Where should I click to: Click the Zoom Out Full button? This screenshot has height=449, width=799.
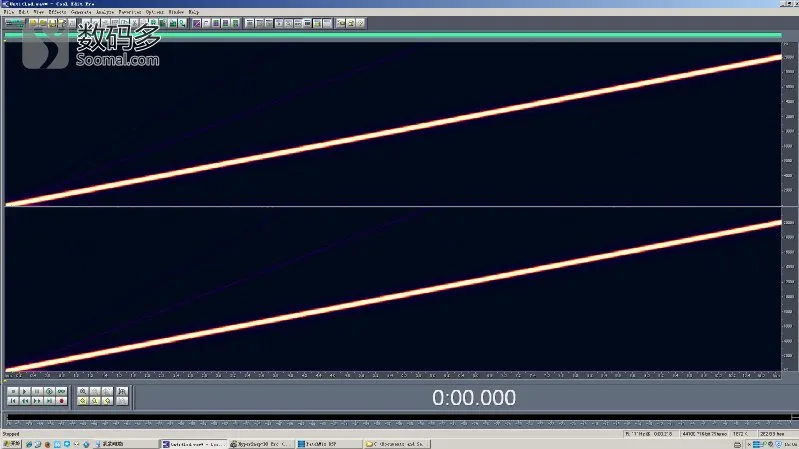point(107,391)
